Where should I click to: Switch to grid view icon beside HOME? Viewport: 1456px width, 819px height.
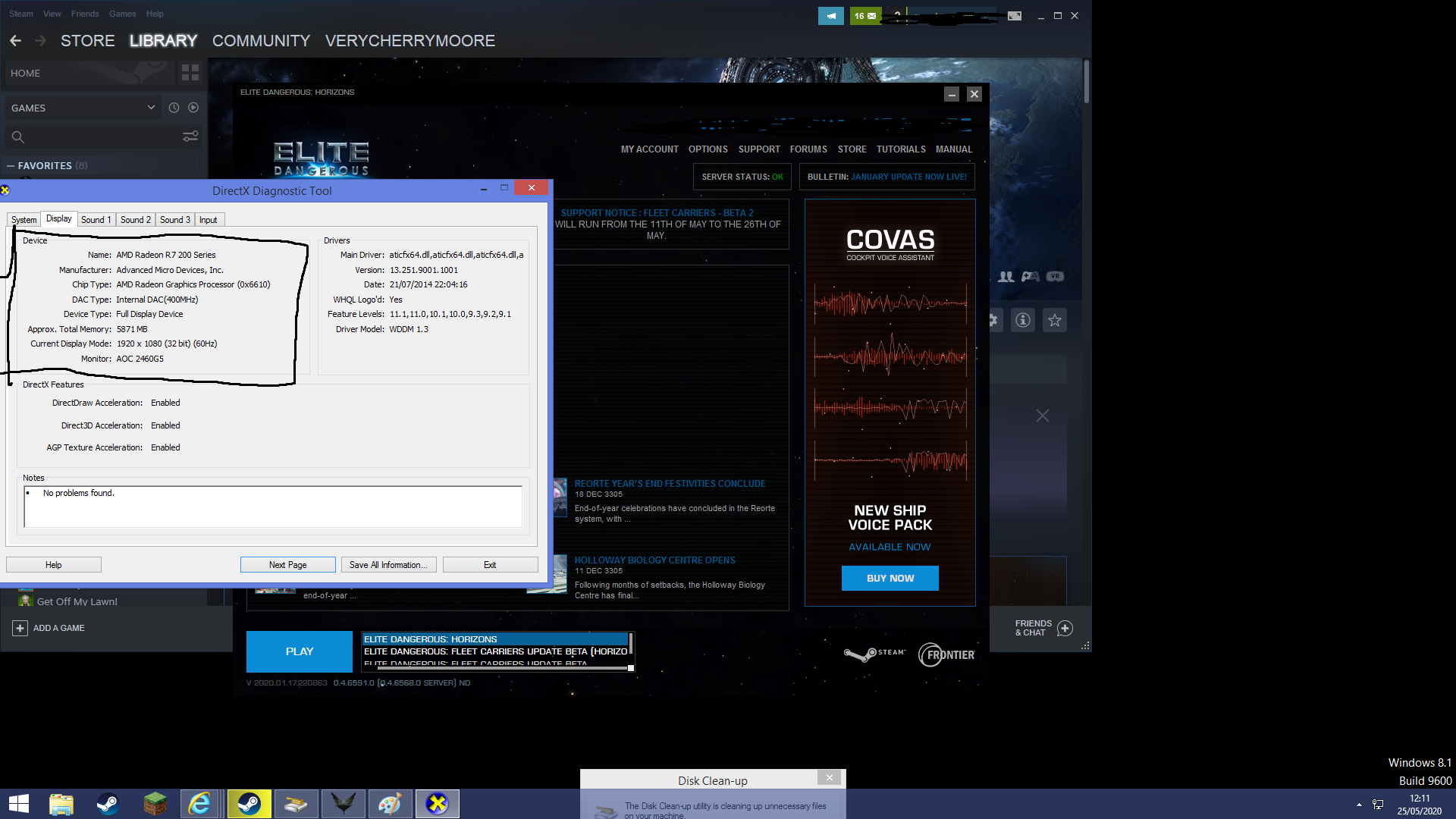click(x=190, y=73)
